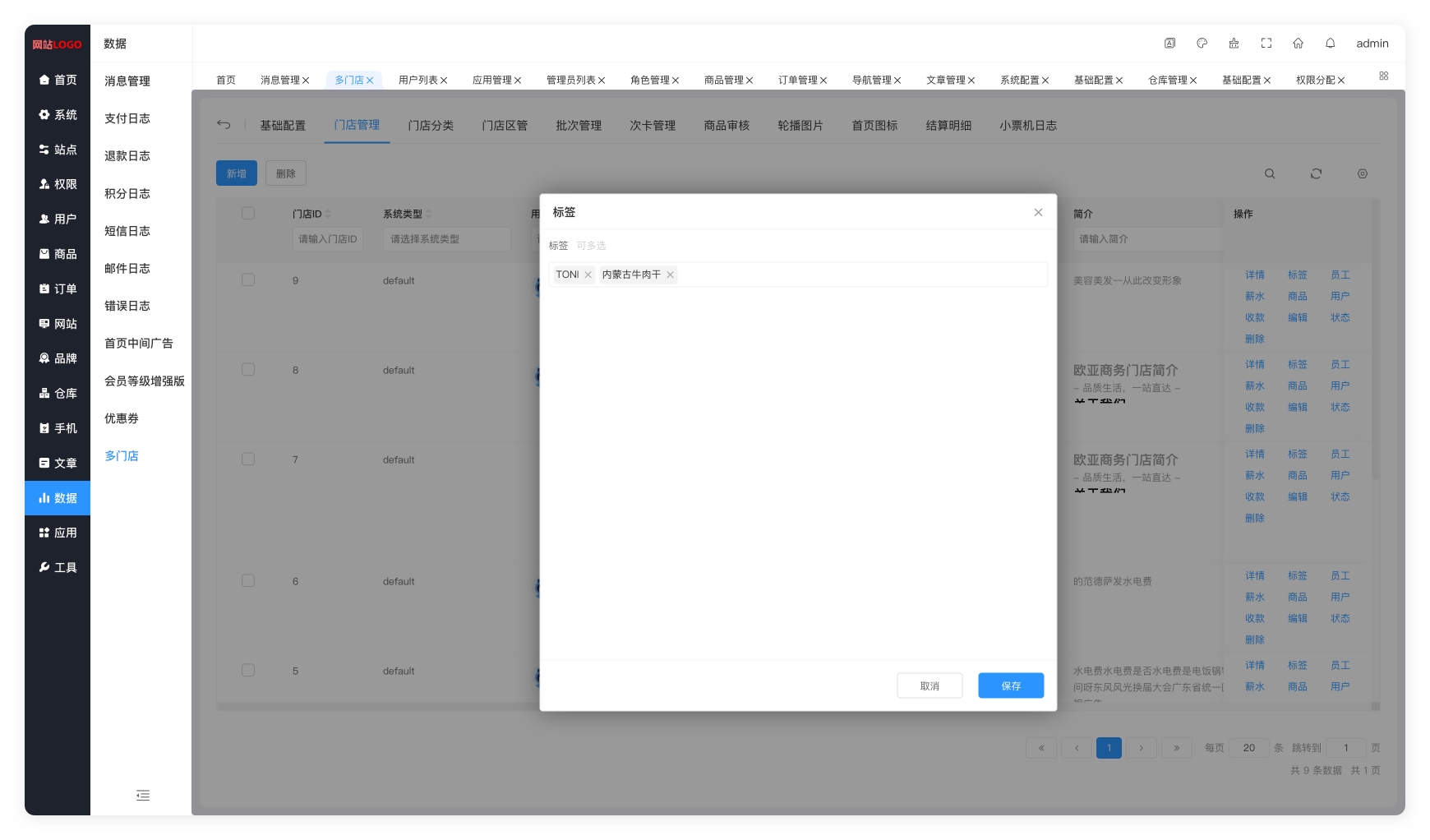Click the 请输入门店ID input field
Viewport: 1430px width, 840px height.
[x=328, y=239]
